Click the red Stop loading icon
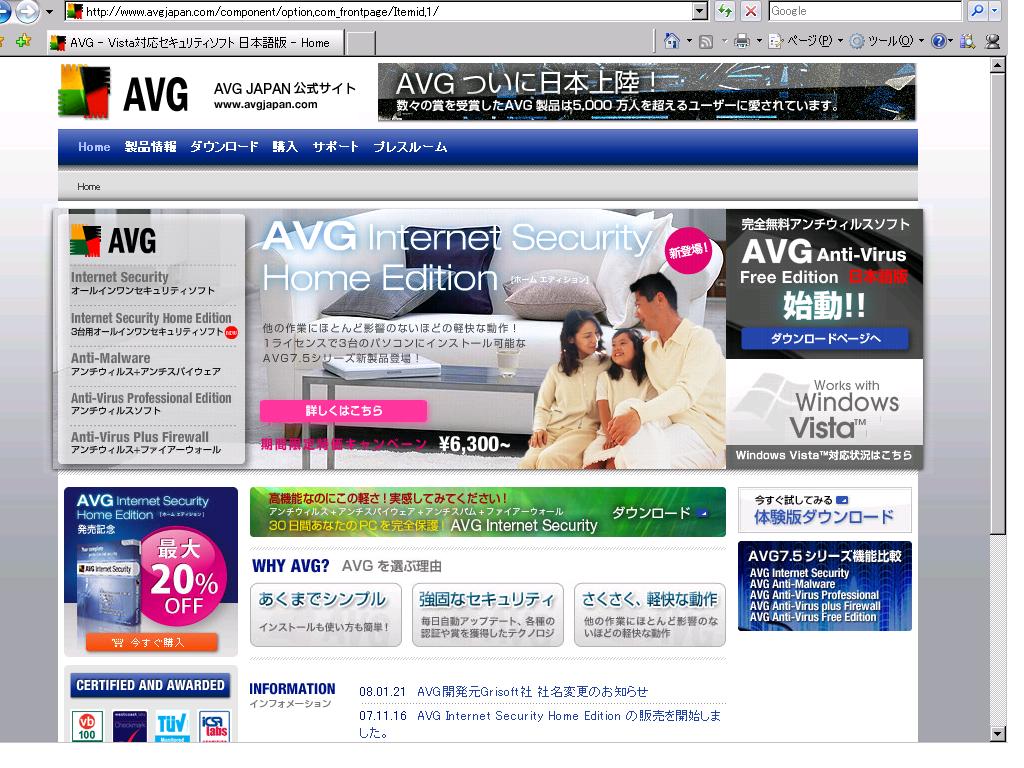Image resolution: width=1024 pixels, height=768 pixels. point(751,11)
